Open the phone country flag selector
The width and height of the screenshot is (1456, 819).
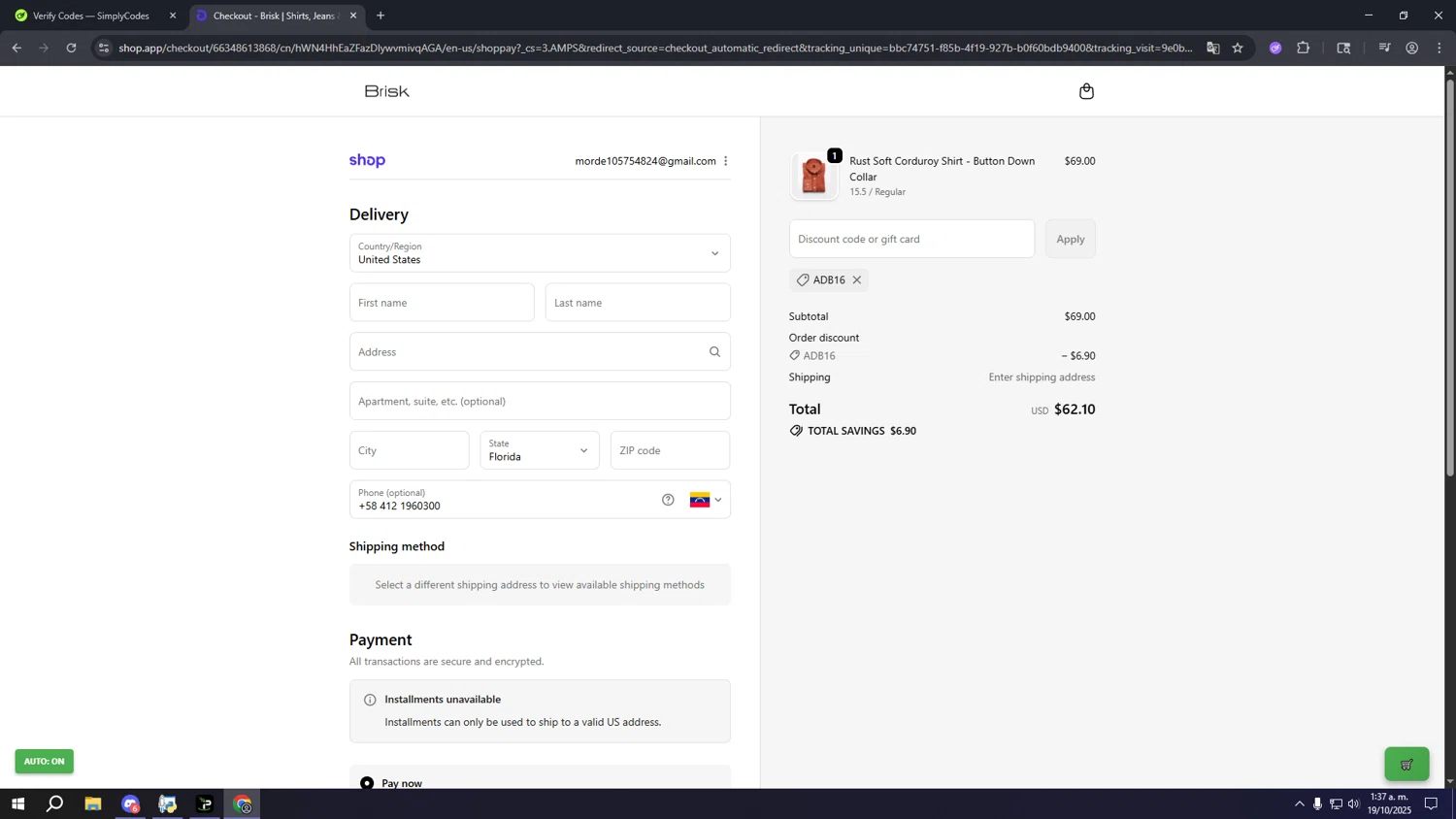[706, 500]
